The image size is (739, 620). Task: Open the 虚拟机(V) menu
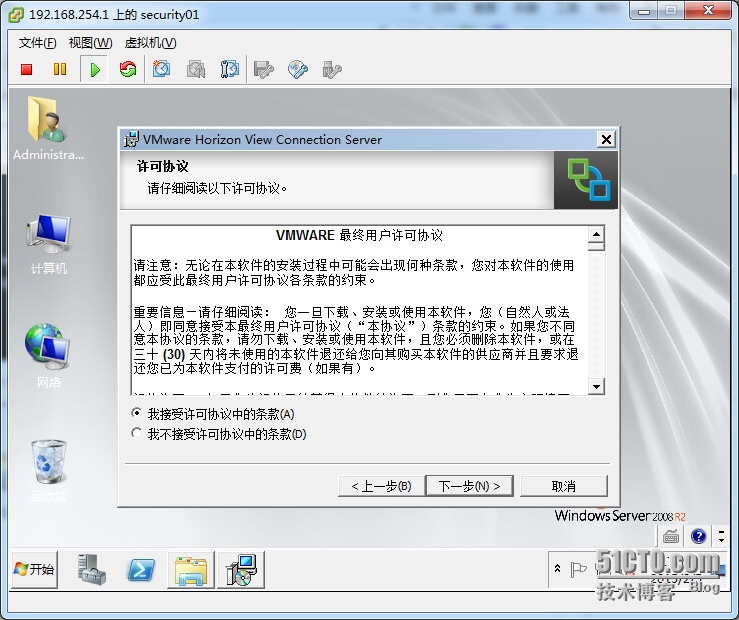click(x=150, y=43)
